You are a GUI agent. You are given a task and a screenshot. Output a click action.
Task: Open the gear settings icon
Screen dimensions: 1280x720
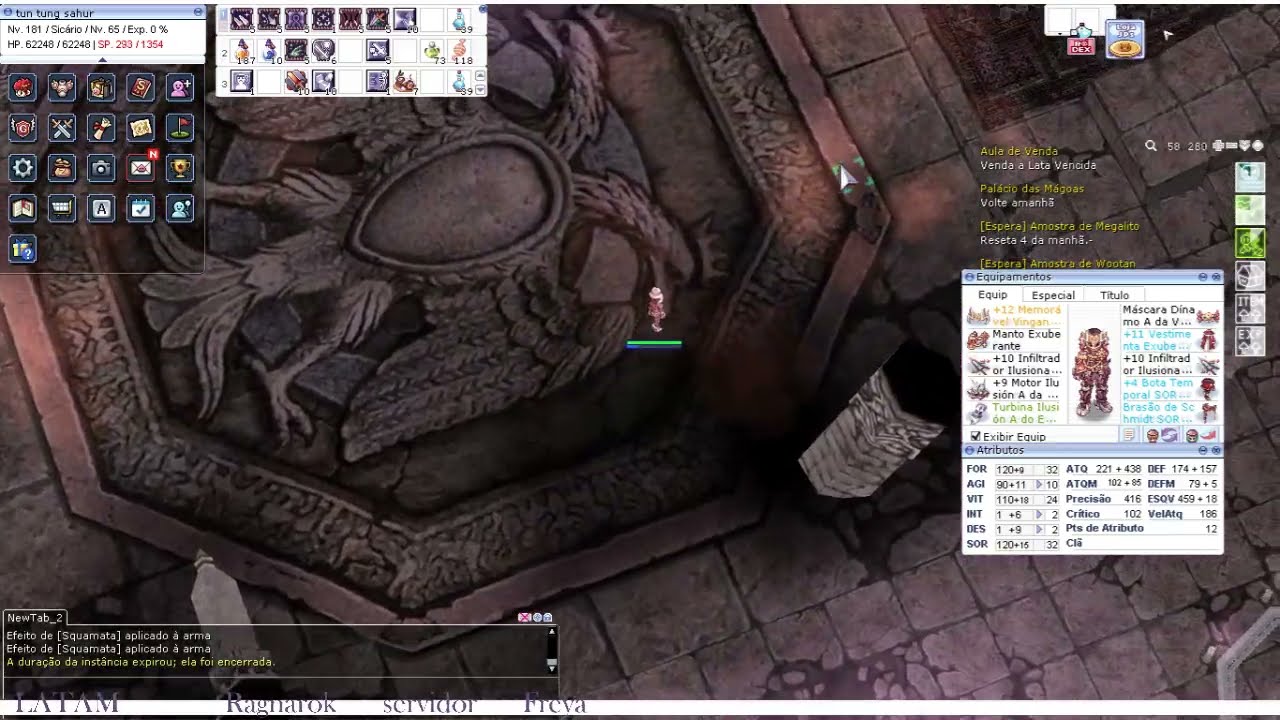tap(22, 168)
